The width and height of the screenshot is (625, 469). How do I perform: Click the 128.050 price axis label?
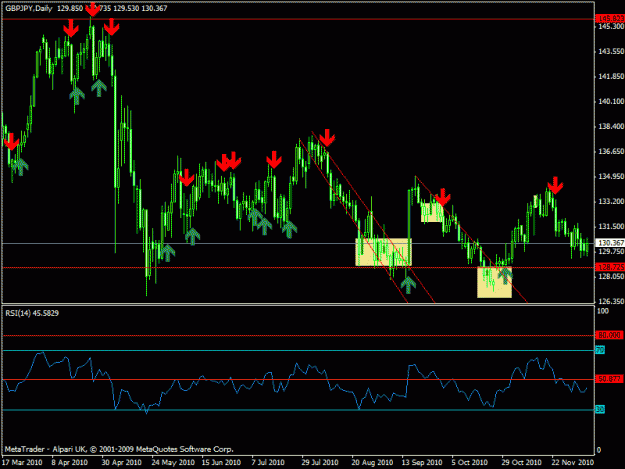click(x=611, y=277)
